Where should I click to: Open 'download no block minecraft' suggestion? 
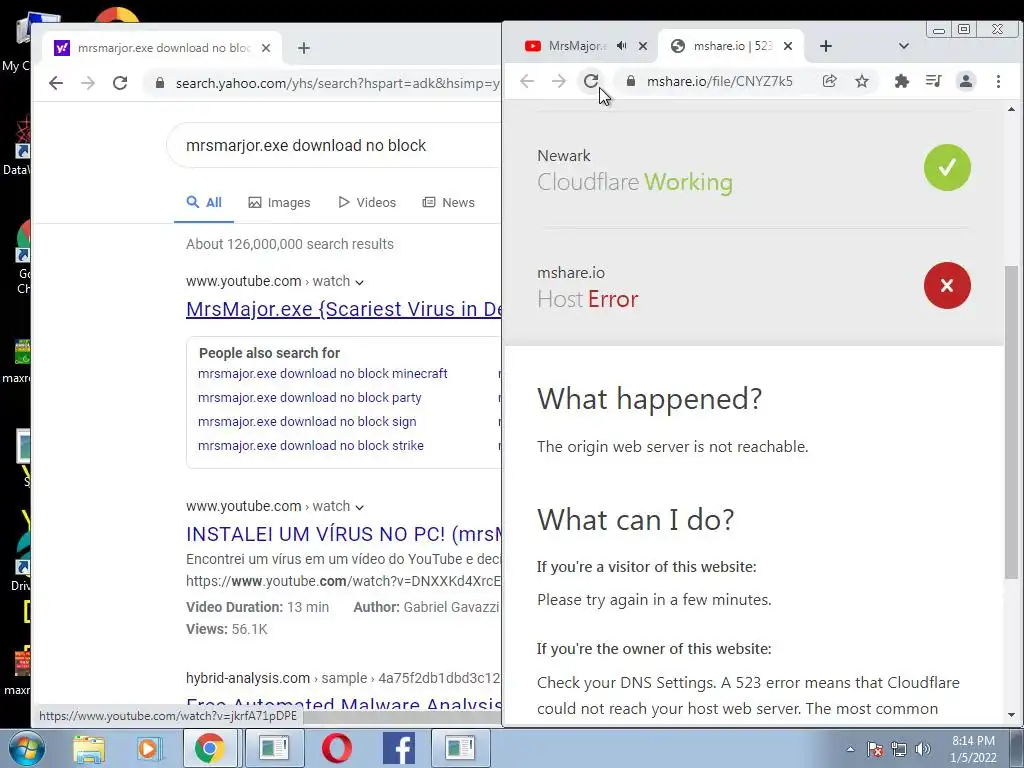click(x=323, y=374)
